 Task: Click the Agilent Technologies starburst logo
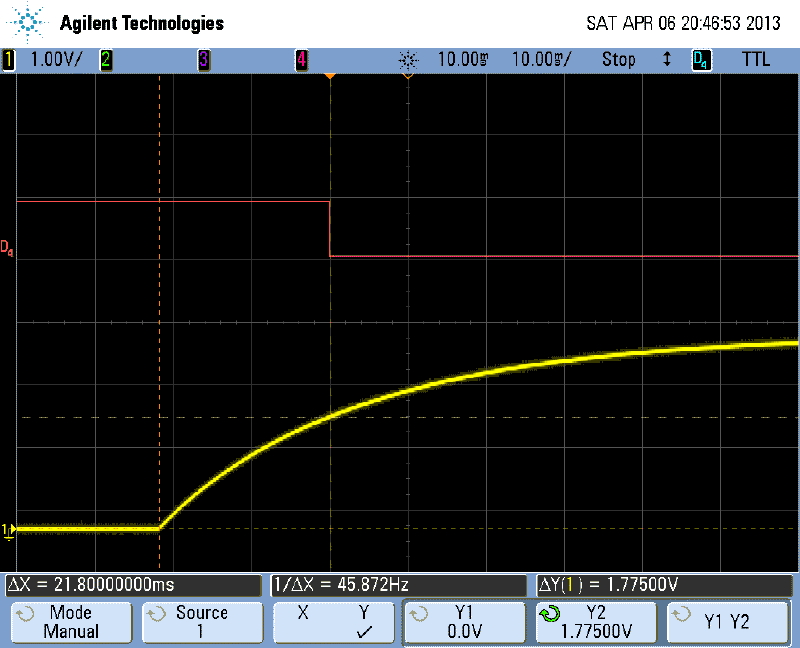(27, 22)
